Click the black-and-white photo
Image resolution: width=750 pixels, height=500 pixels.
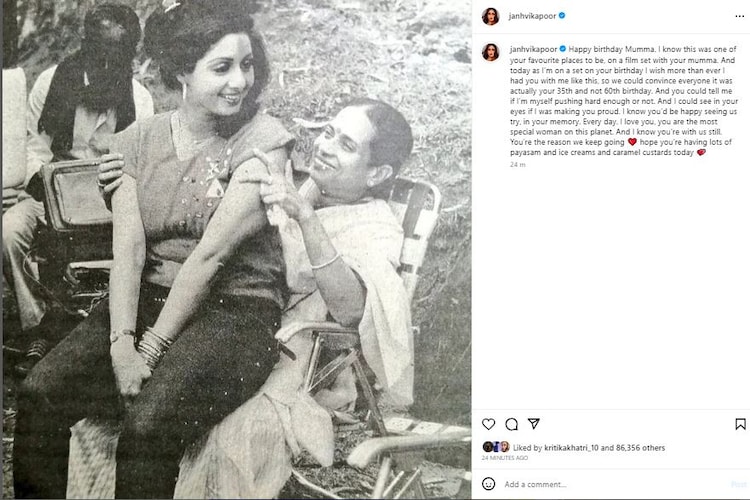click(237, 249)
